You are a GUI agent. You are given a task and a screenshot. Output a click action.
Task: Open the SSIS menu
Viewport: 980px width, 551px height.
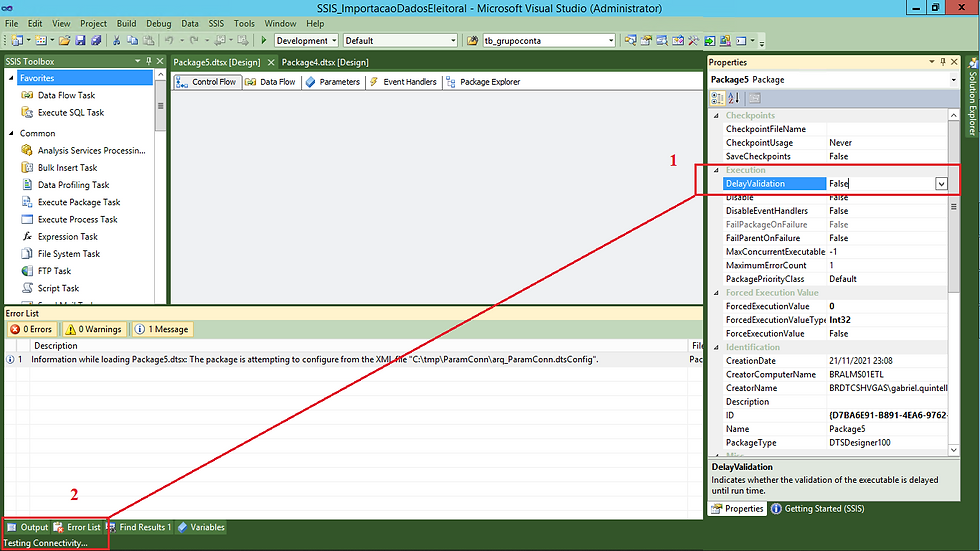tap(216, 23)
